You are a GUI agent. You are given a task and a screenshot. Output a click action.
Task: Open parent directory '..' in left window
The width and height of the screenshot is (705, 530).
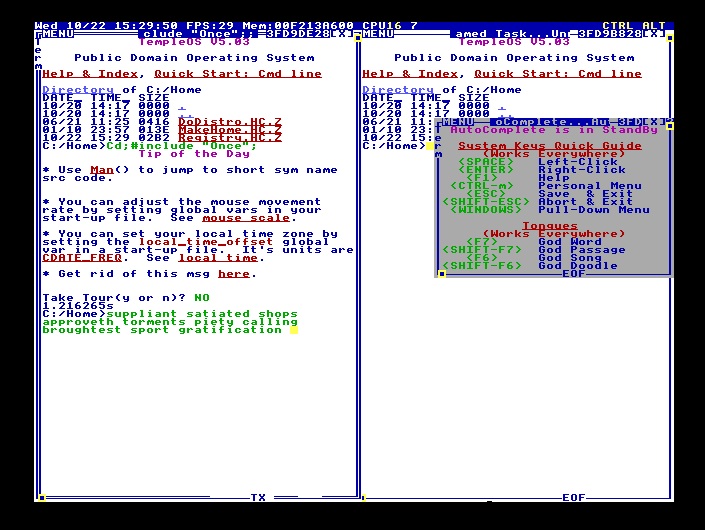click(x=186, y=115)
